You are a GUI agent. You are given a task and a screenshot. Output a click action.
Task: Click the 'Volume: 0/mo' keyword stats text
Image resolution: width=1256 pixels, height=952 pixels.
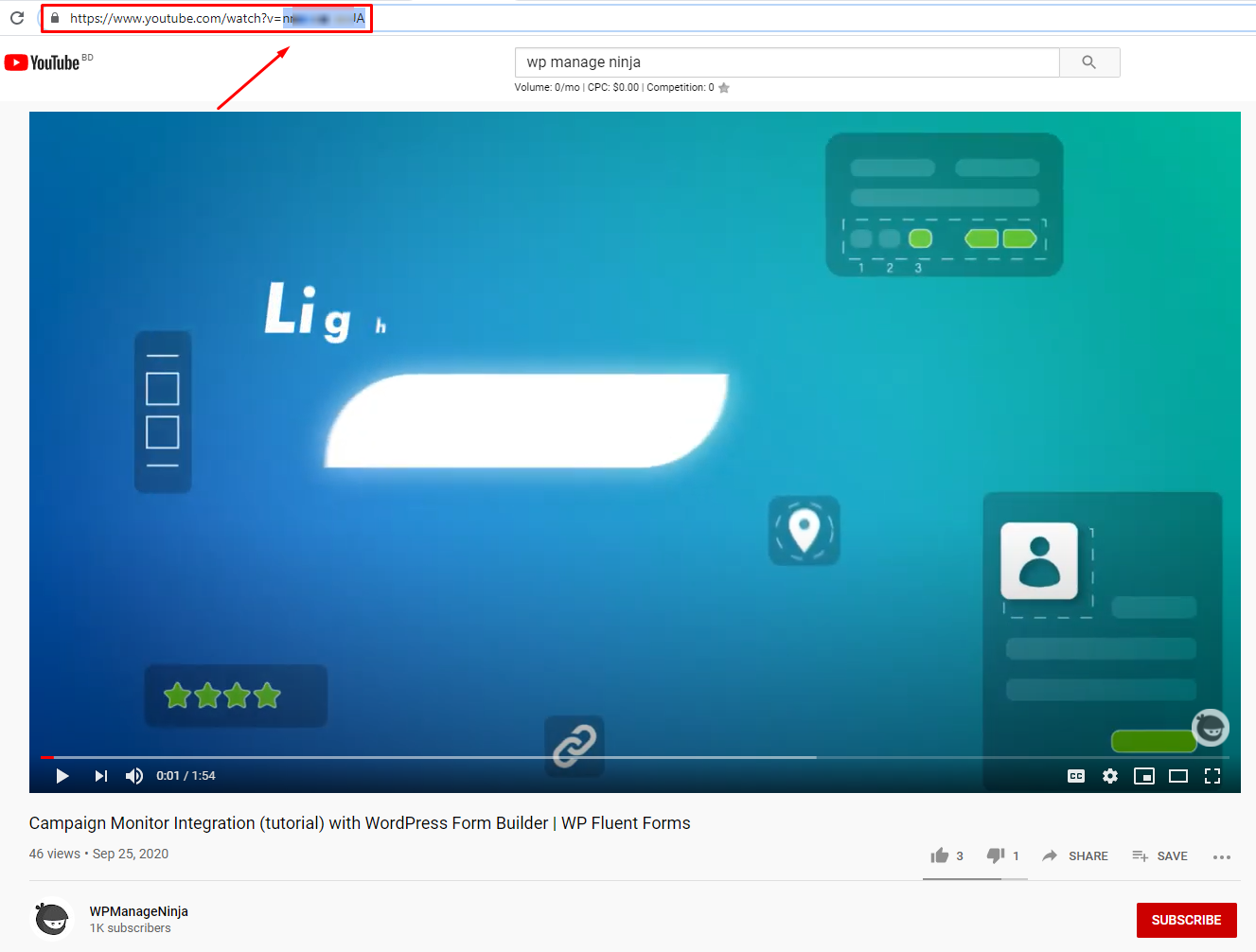coord(547,87)
